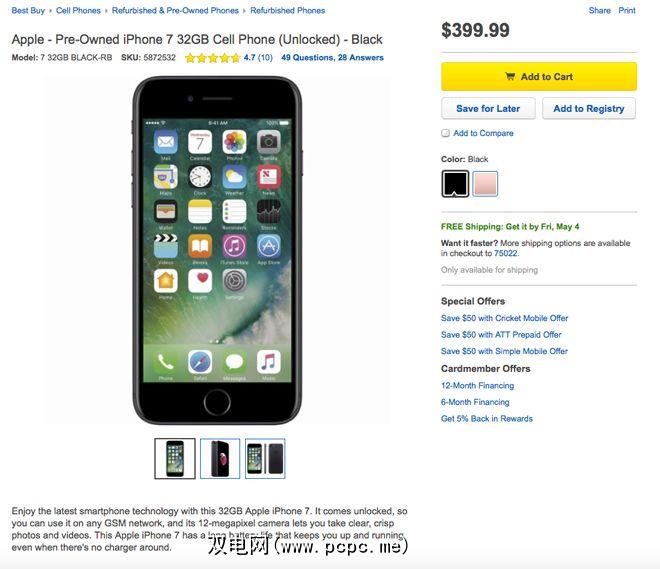
Task: Open Get 5% Back in Rewards
Action: (x=487, y=419)
